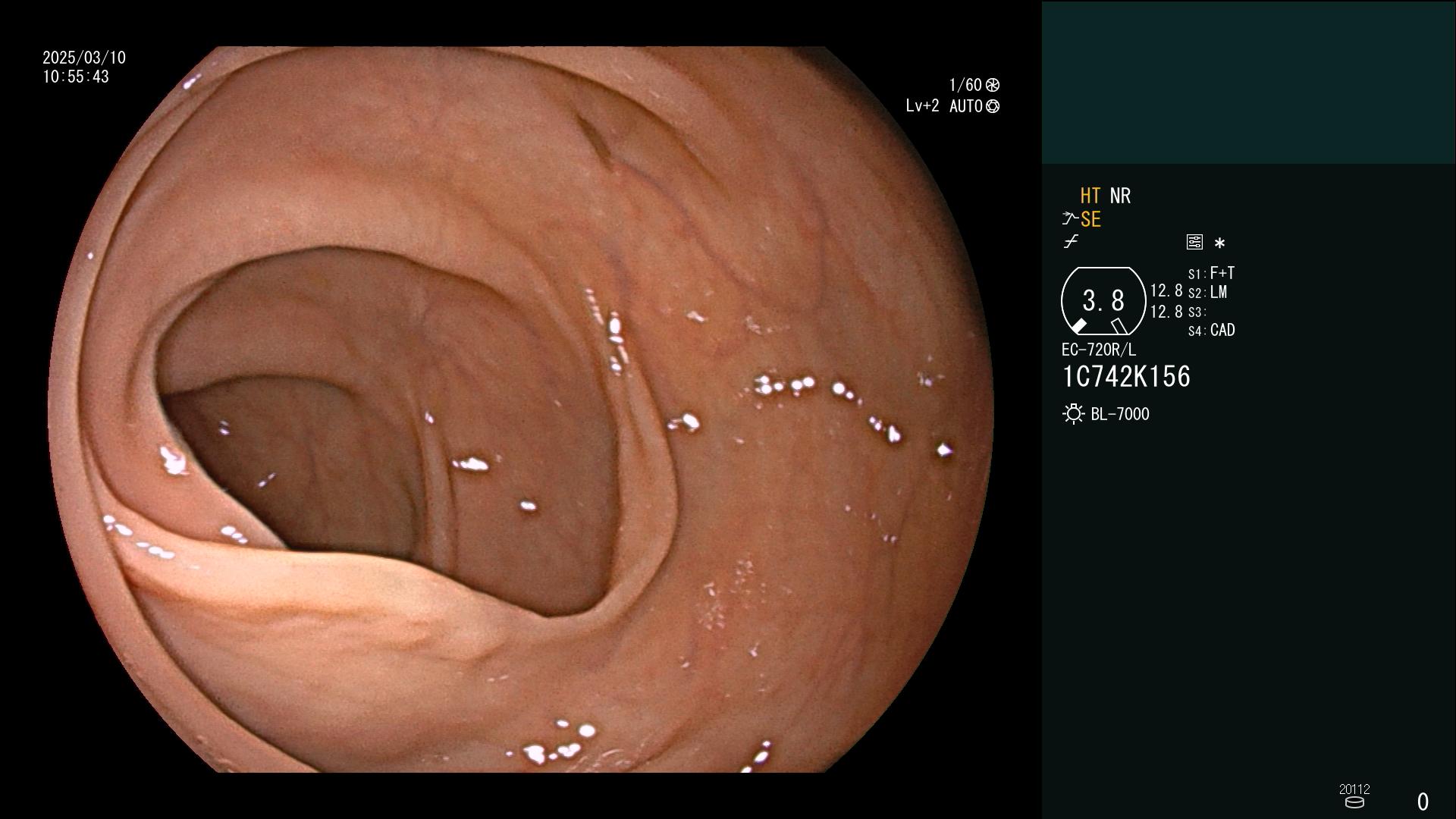Click the BL-7000 light source label
Image resolution: width=1456 pixels, height=819 pixels.
coord(1120,414)
